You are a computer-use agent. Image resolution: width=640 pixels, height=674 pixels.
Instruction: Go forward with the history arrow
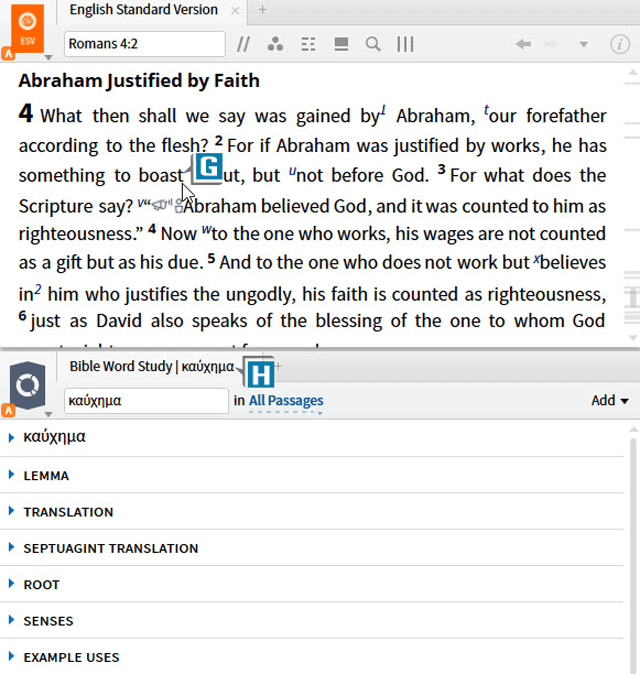point(552,44)
